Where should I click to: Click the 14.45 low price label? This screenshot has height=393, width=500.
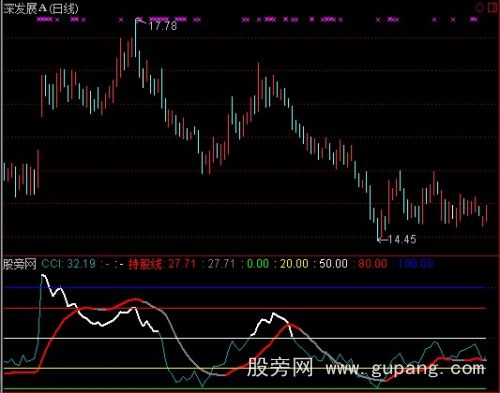click(402, 239)
